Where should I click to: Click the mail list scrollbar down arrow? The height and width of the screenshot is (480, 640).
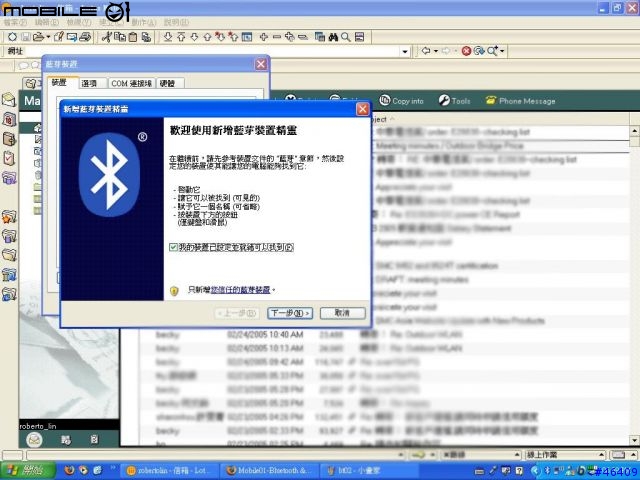[x=635, y=441]
